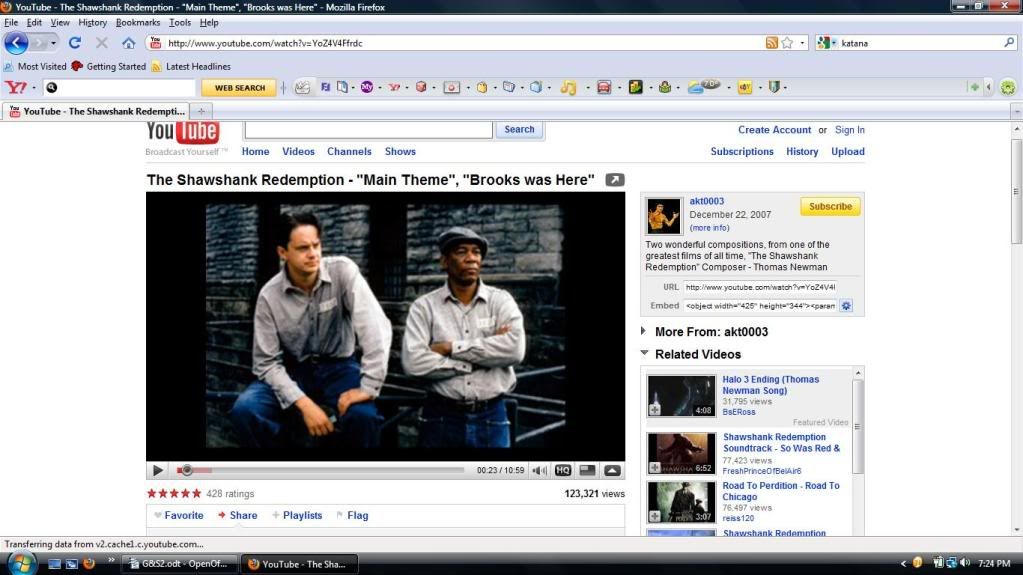The image size is (1023, 575).
Task: Rate the video five stars
Action: (196, 494)
